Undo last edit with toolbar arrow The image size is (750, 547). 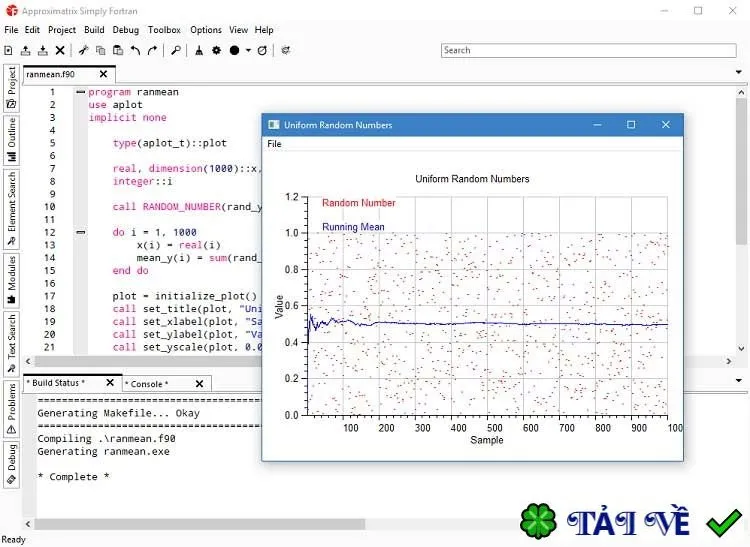point(135,50)
